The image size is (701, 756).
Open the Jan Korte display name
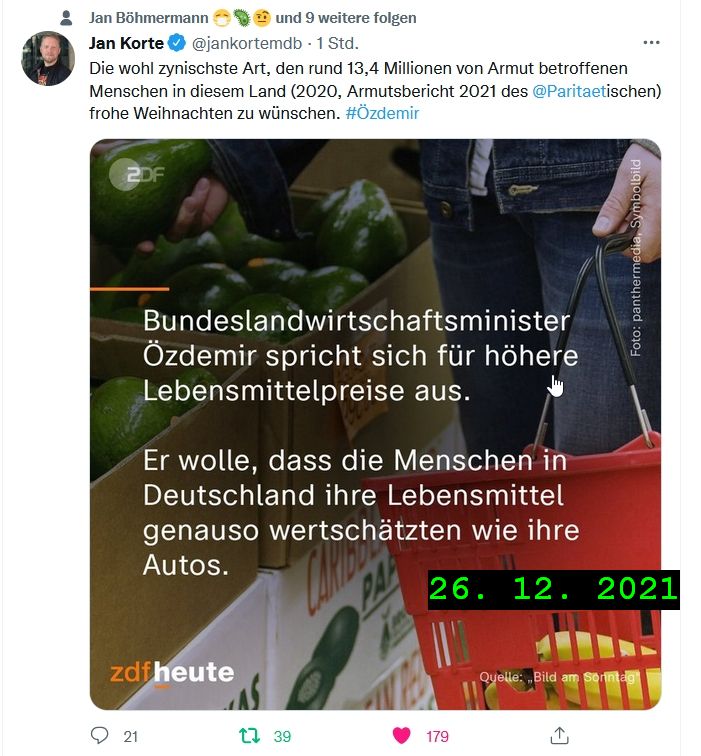coord(126,43)
